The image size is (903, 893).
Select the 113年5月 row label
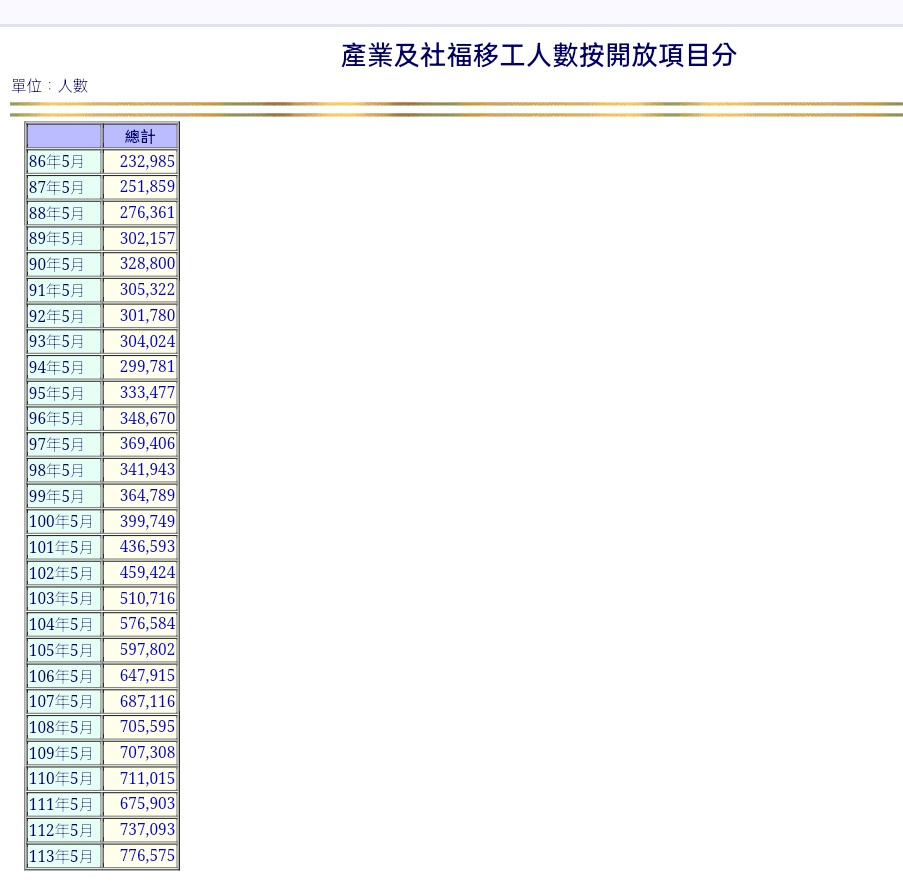pyautogui.click(x=61, y=857)
